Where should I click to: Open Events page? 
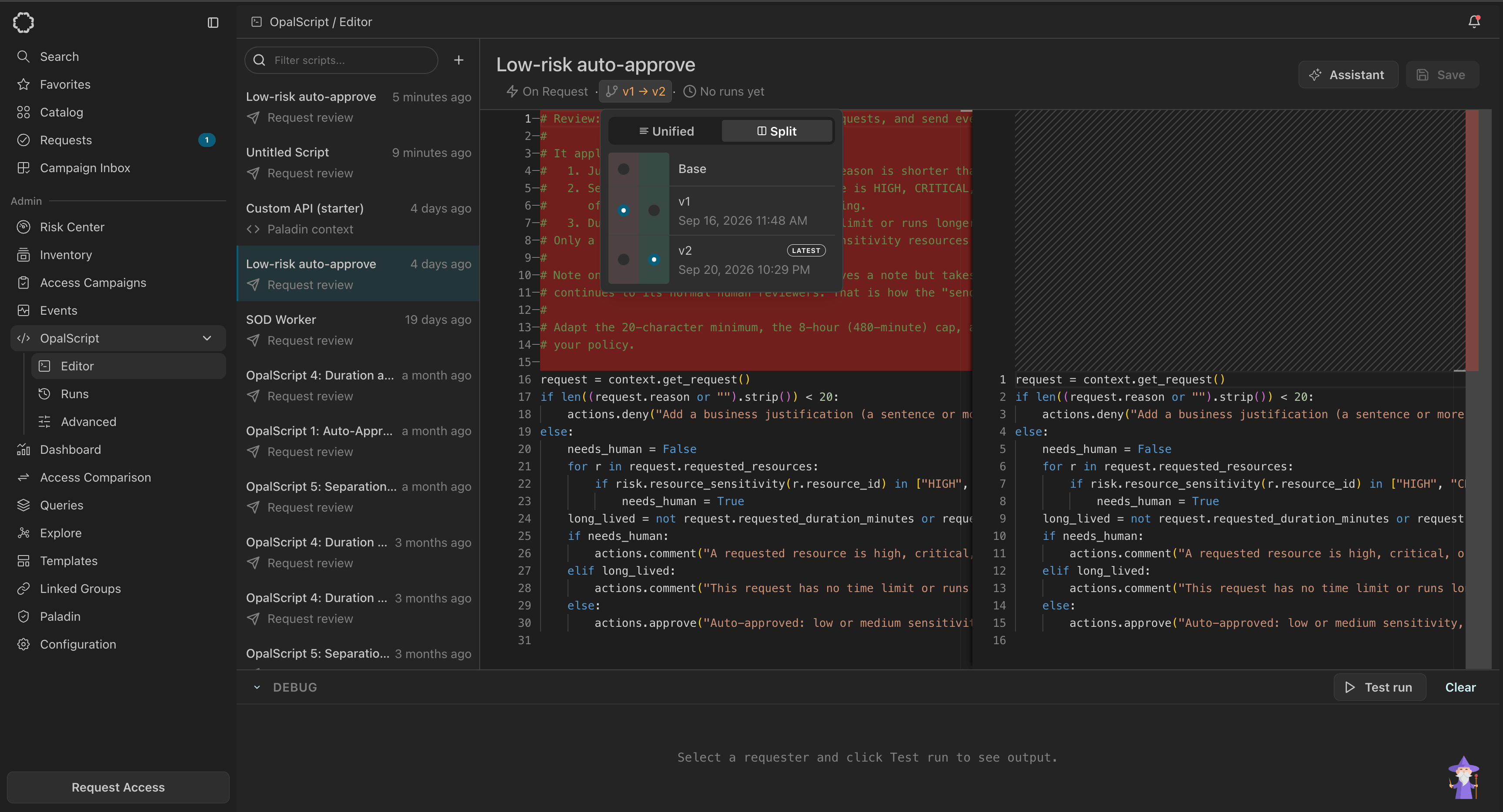(118, 310)
